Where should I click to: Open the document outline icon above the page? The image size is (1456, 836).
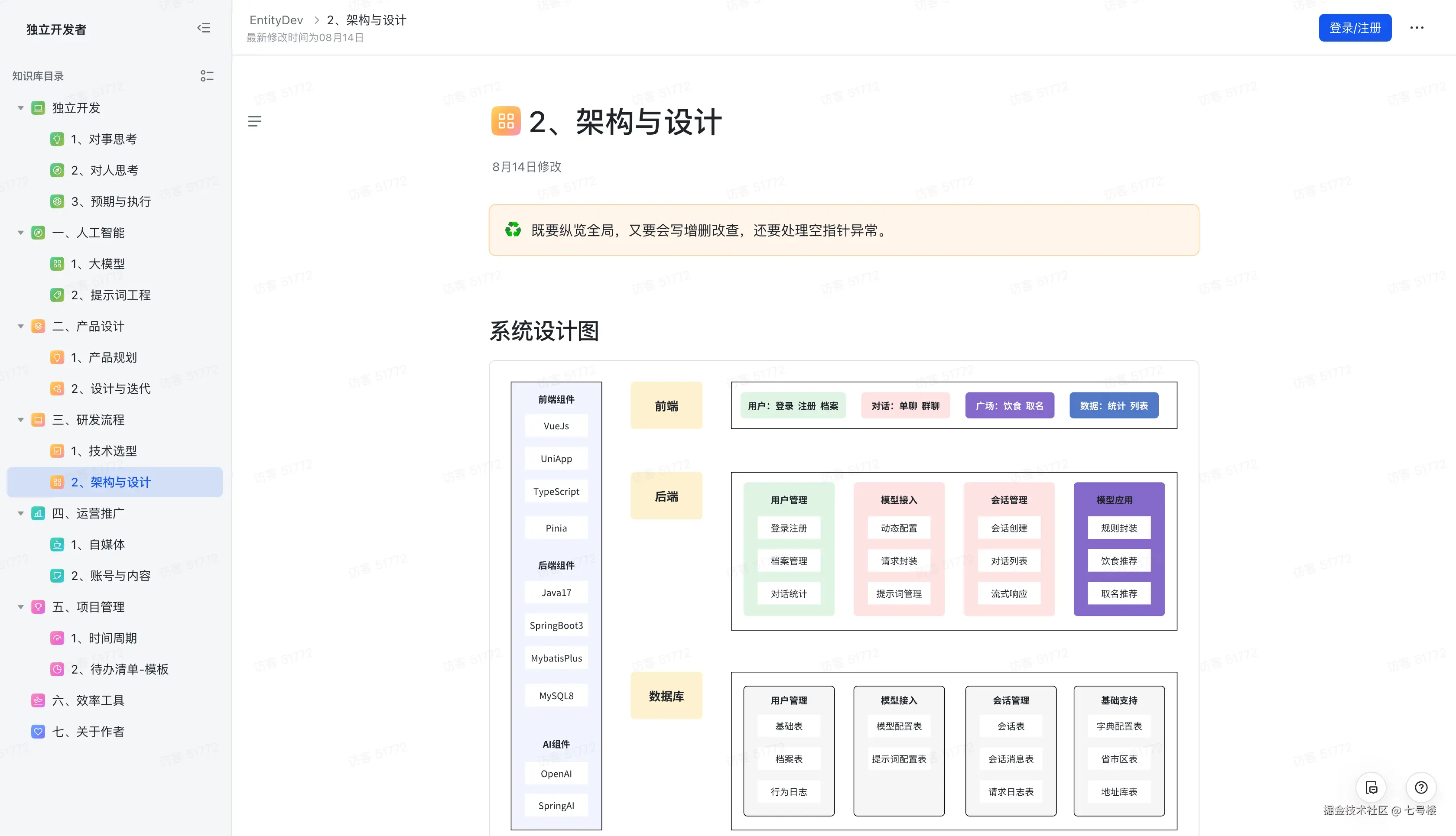tap(255, 121)
